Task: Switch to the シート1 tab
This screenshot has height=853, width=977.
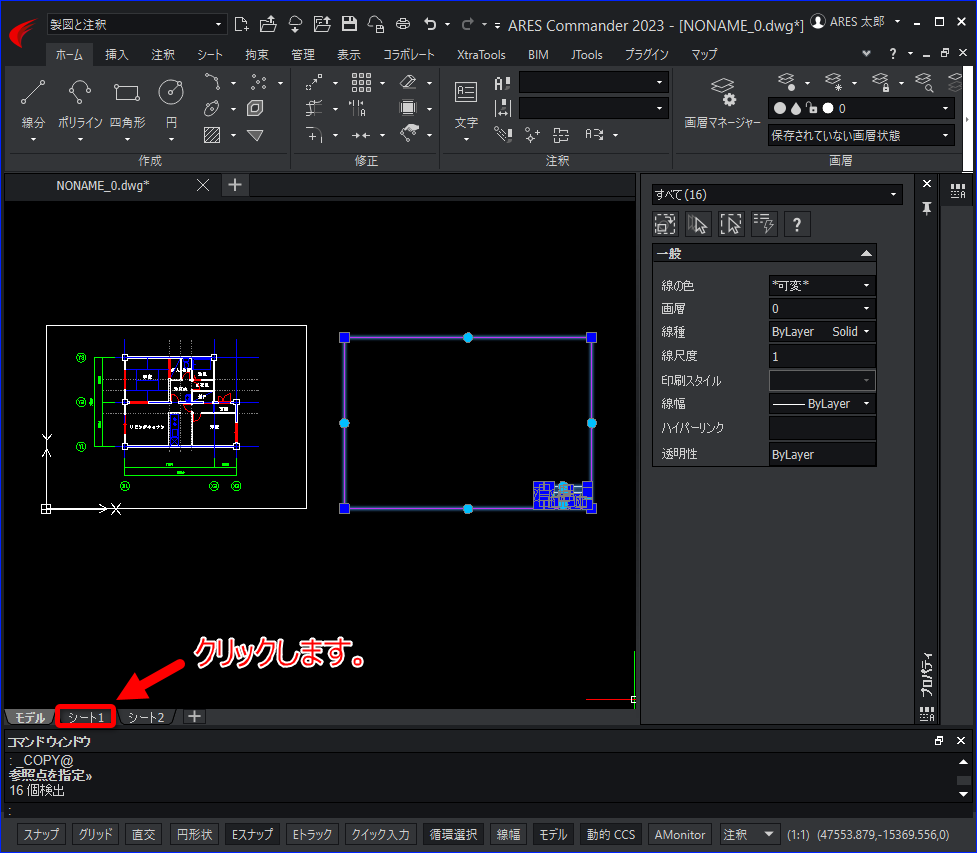Action: [x=86, y=717]
